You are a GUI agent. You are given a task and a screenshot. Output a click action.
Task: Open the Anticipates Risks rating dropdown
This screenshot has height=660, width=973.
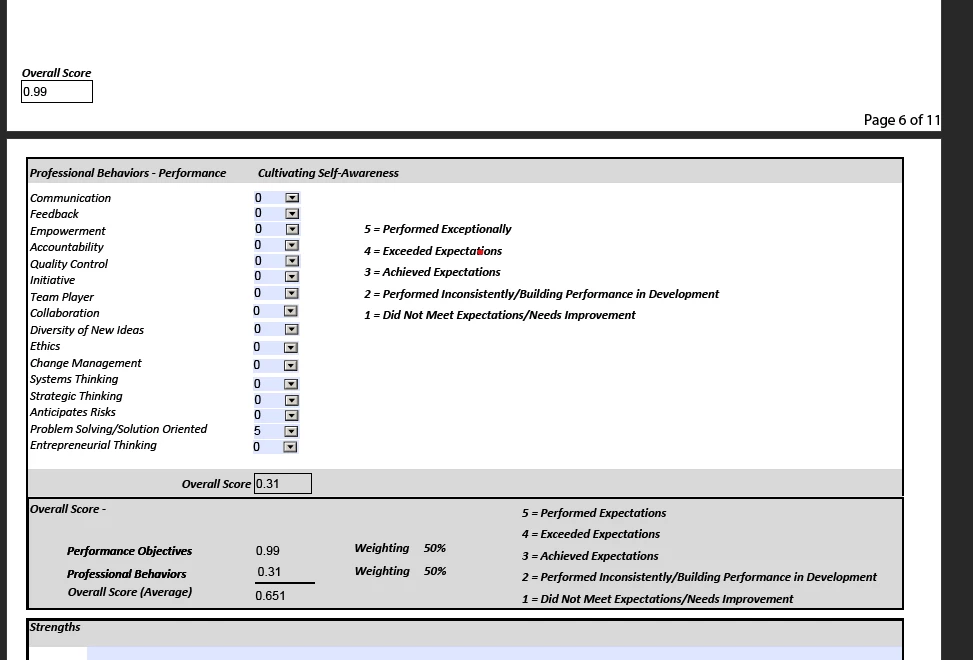coord(291,416)
